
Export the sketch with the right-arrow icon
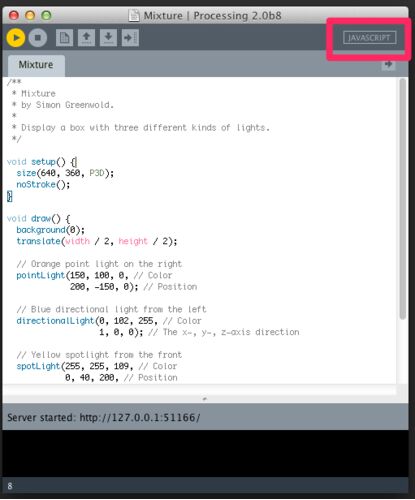point(130,38)
